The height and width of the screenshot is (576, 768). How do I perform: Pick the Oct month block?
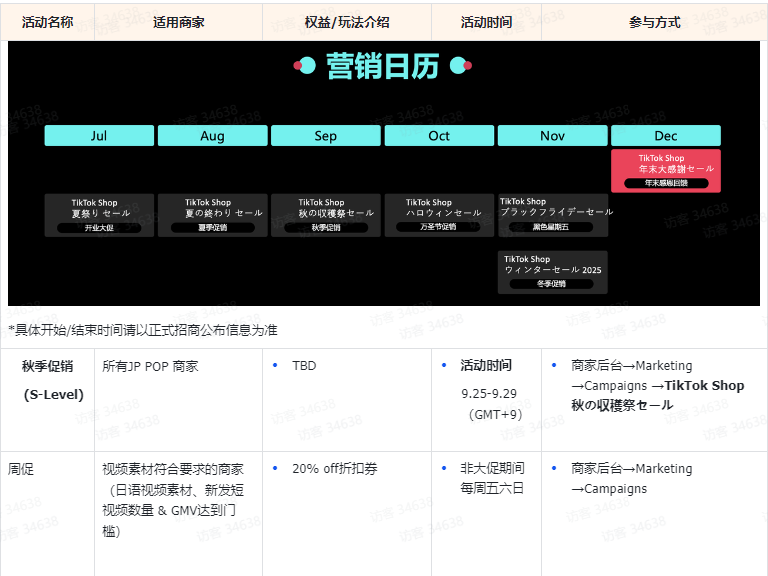coord(439,136)
